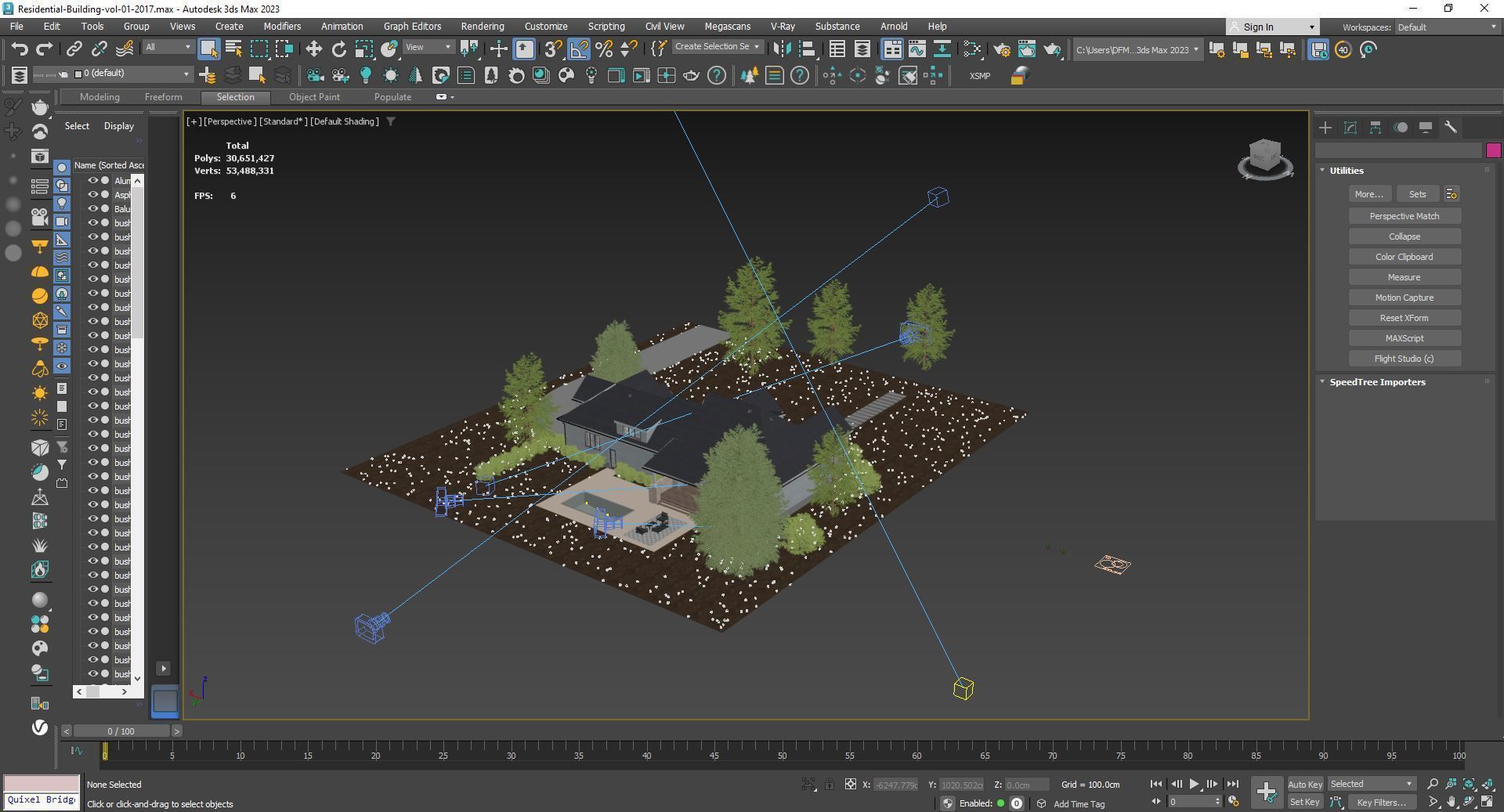Open the Graph Editors menu

[412, 26]
